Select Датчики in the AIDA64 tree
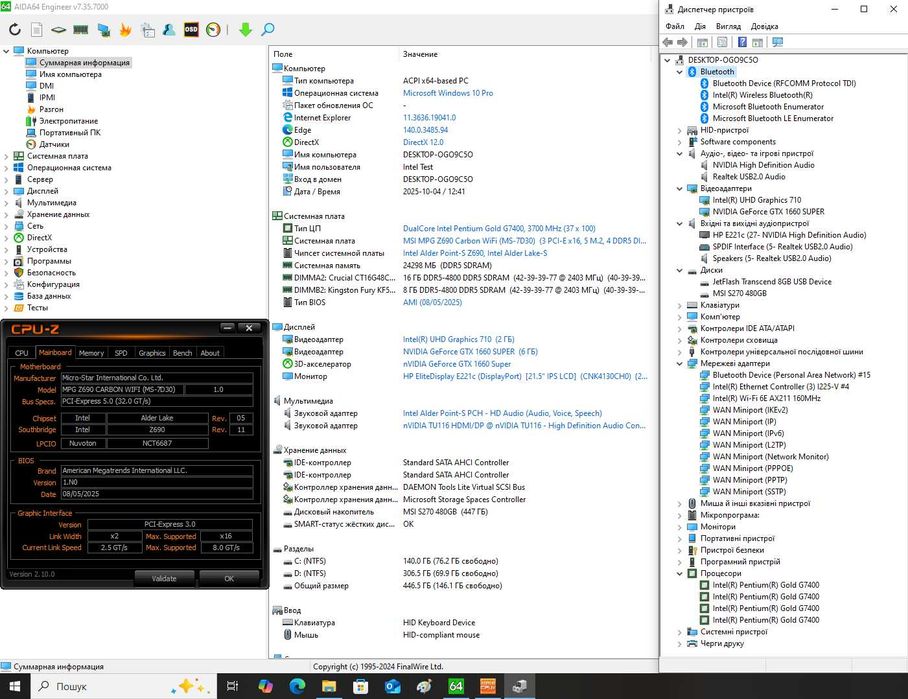This screenshot has width=908, height=699. tap(54, 144)
